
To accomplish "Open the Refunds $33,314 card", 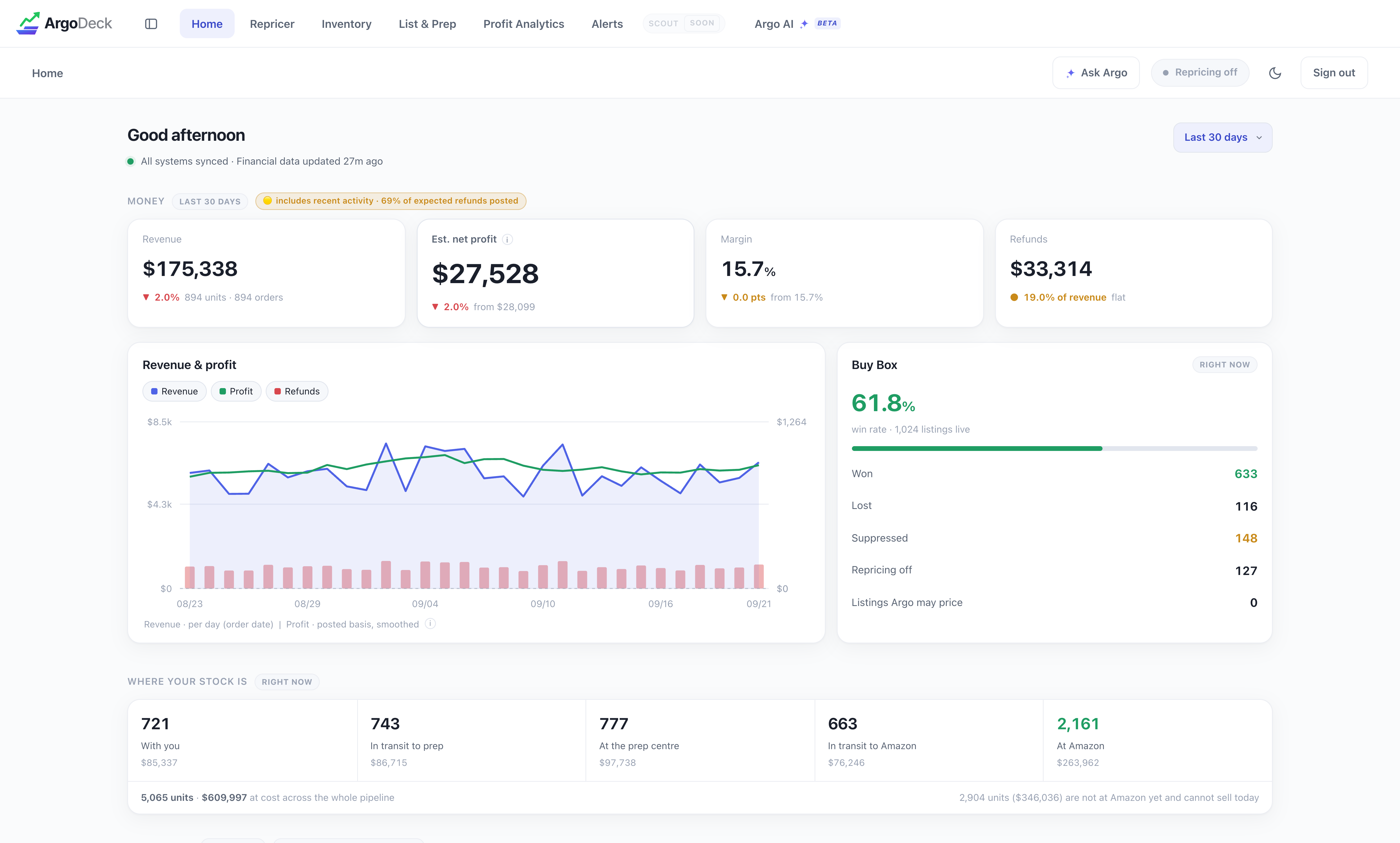I will click(x=1134, y=273).
